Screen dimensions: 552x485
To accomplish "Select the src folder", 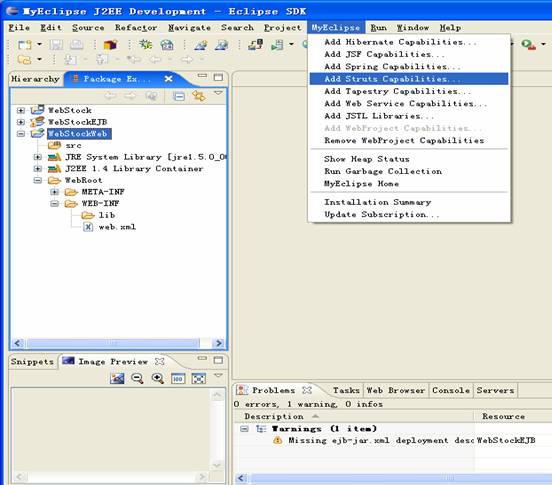I will [73, 145].
